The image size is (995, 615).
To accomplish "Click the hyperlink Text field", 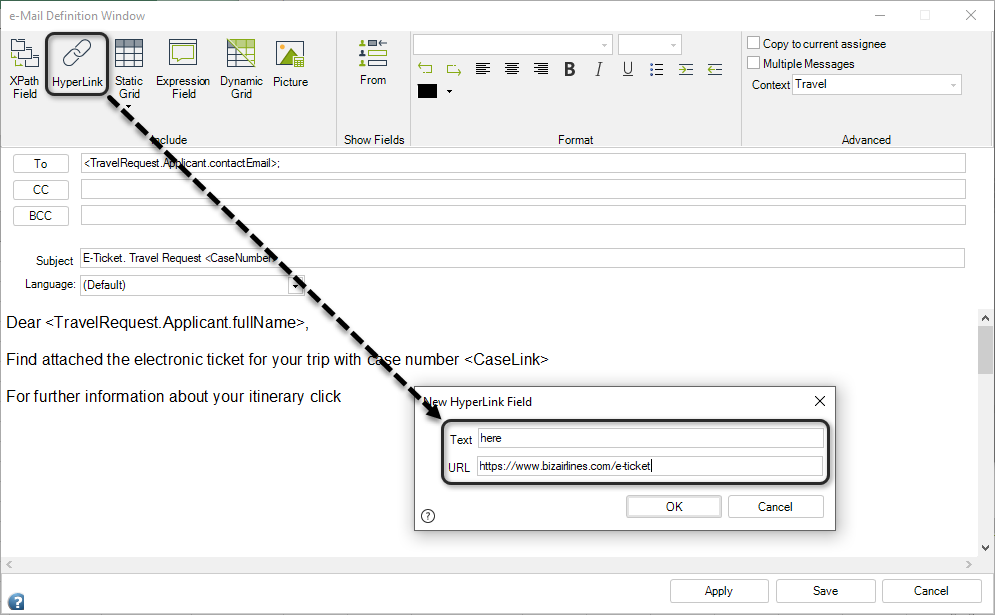I will 650,438.
